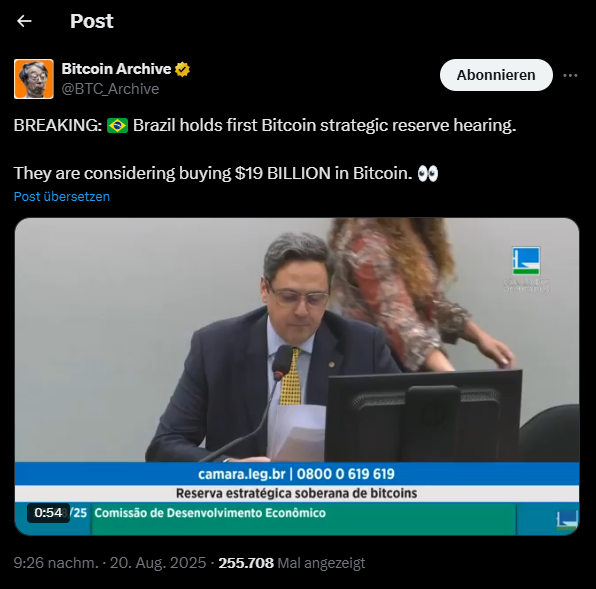Screen dimensions: 596x589
Task: Go back using the left arrow
Action: [x=24, y=21]
